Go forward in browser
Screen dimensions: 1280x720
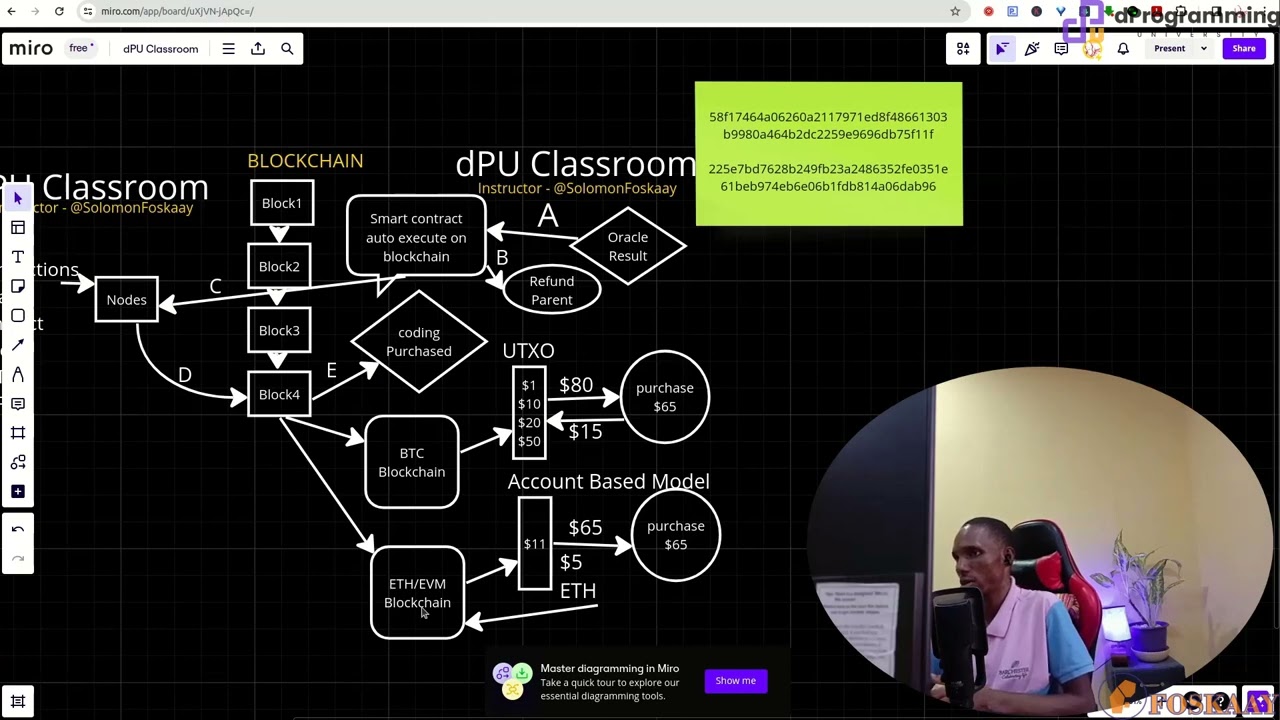(x=35, y=11)
